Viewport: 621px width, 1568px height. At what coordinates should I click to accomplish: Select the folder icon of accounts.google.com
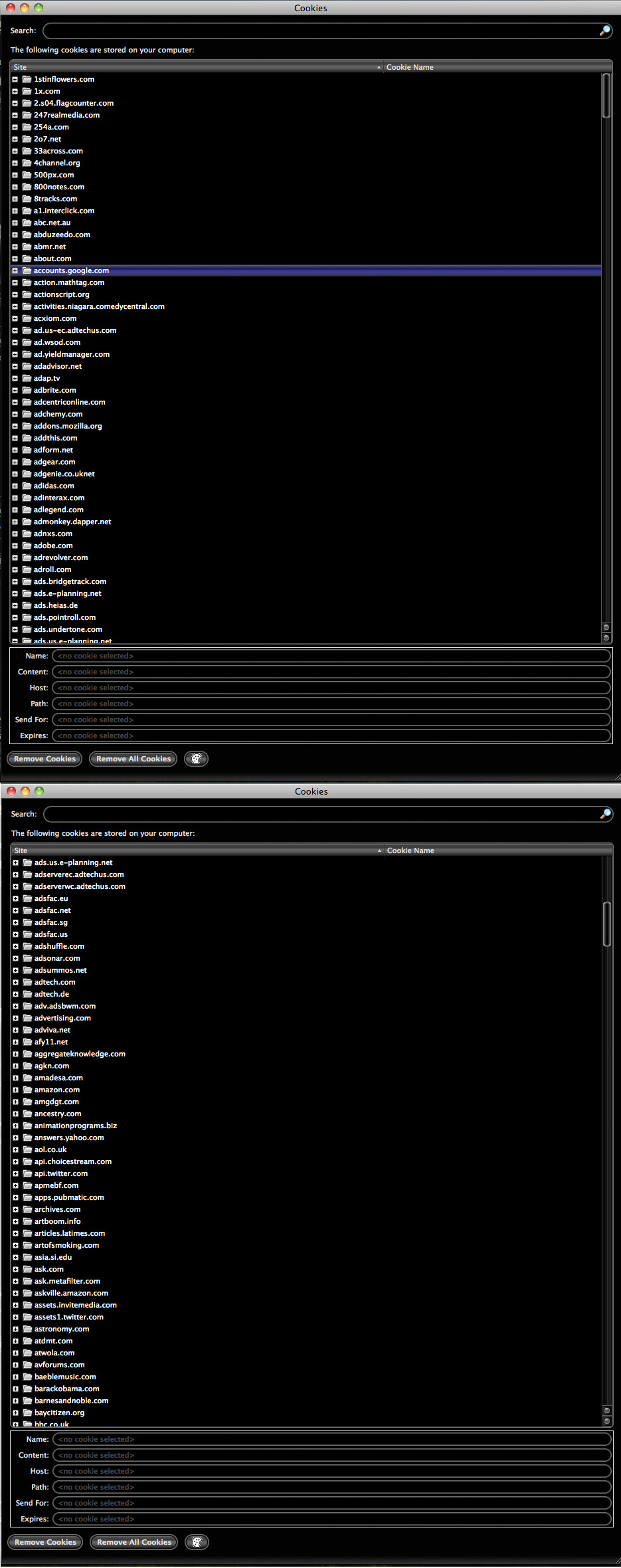27,270
